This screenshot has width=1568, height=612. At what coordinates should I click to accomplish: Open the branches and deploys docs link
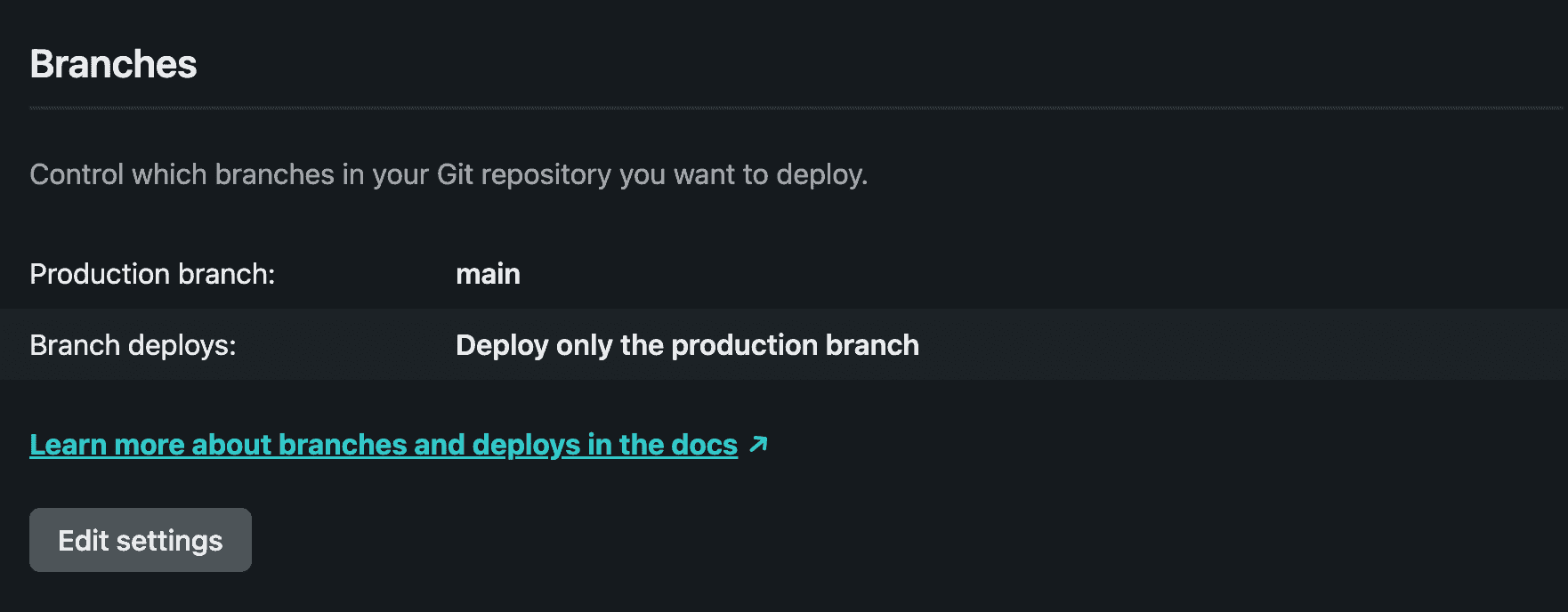[x=383, y=445]
